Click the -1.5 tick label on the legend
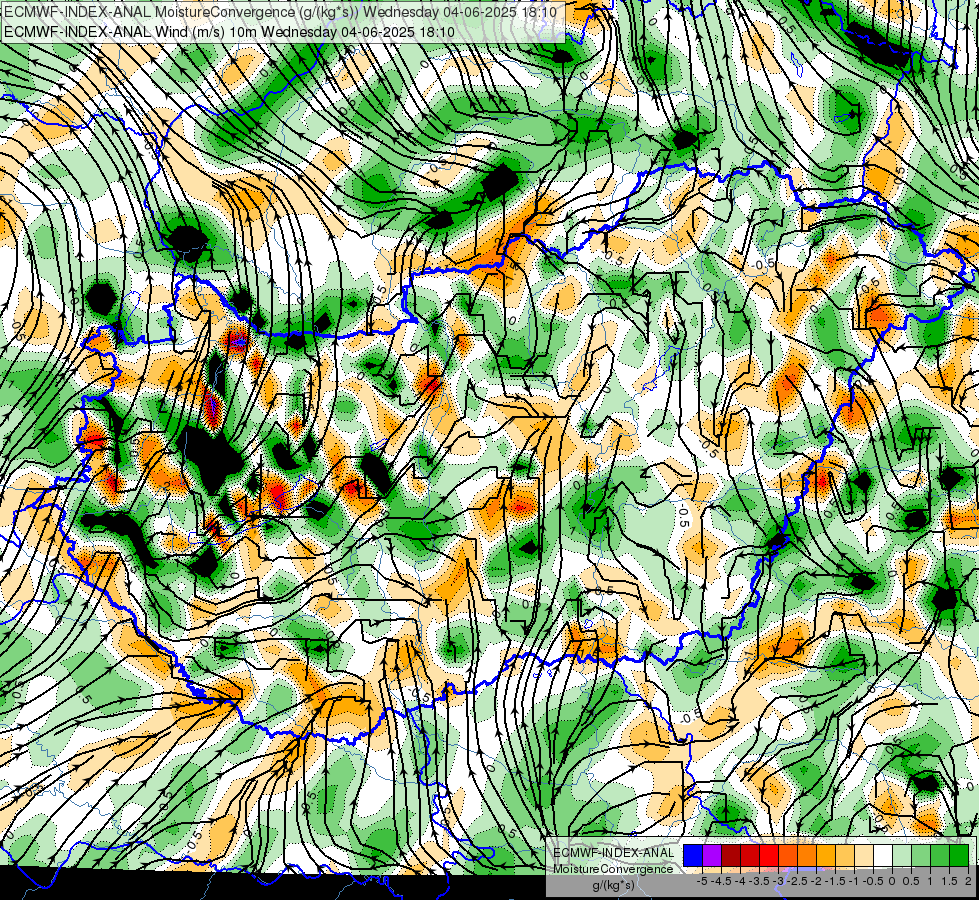Viewport: 979px width, 900px height. (x=835, y=881)
